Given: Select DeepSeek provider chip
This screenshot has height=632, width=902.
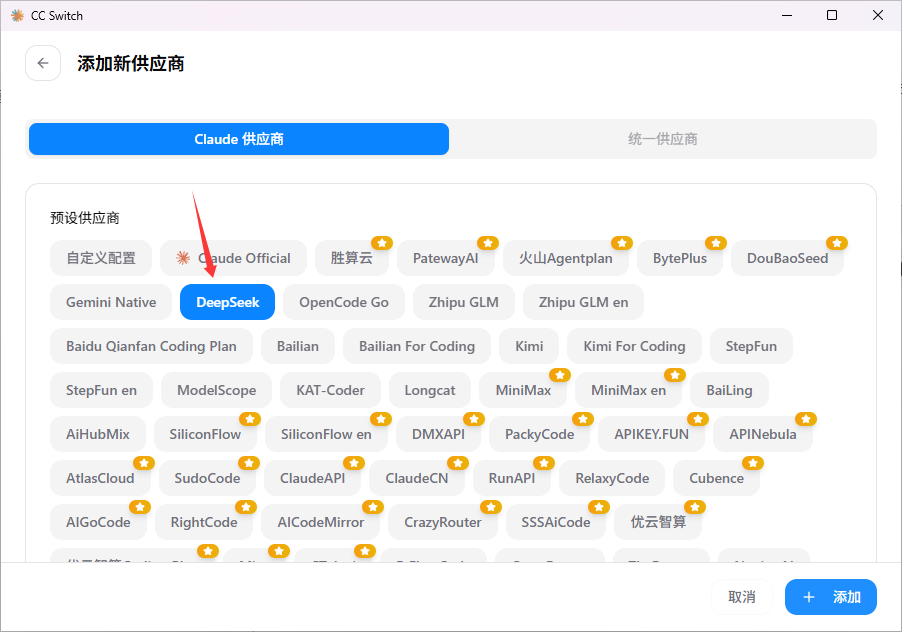Looking at the screenshot, I should (x=228, y=302).
